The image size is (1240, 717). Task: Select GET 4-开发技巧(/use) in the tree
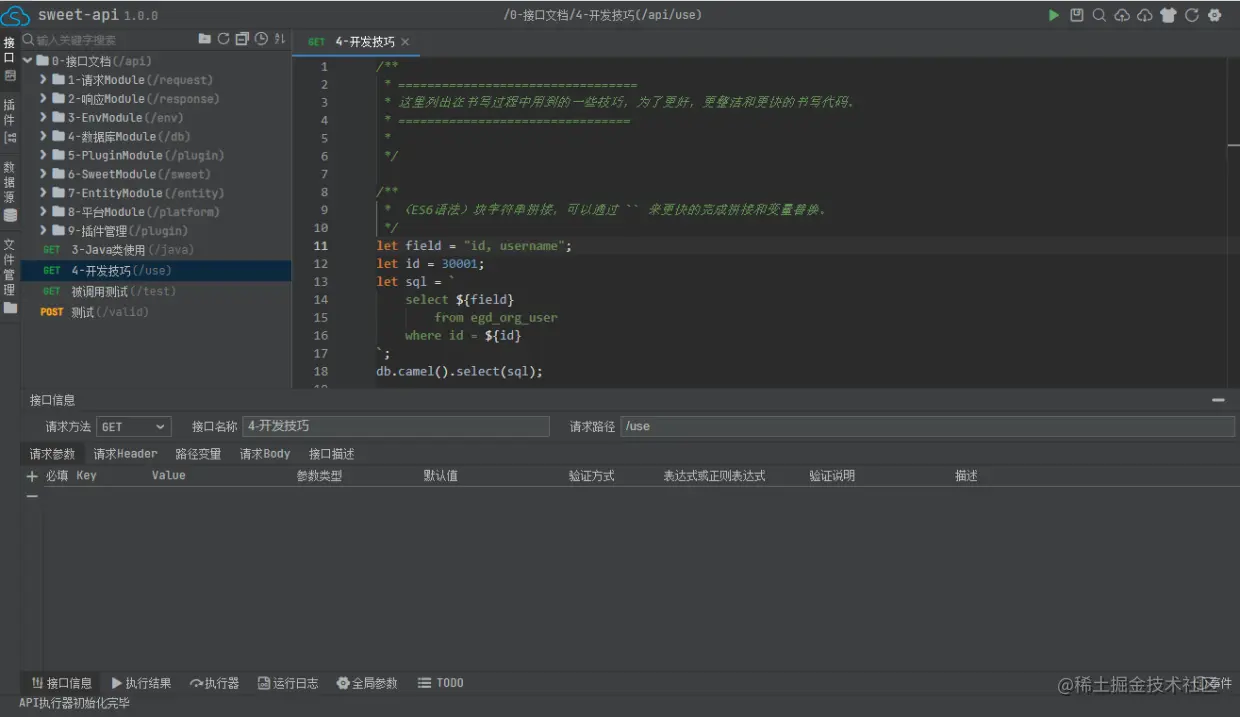(156, 271)
